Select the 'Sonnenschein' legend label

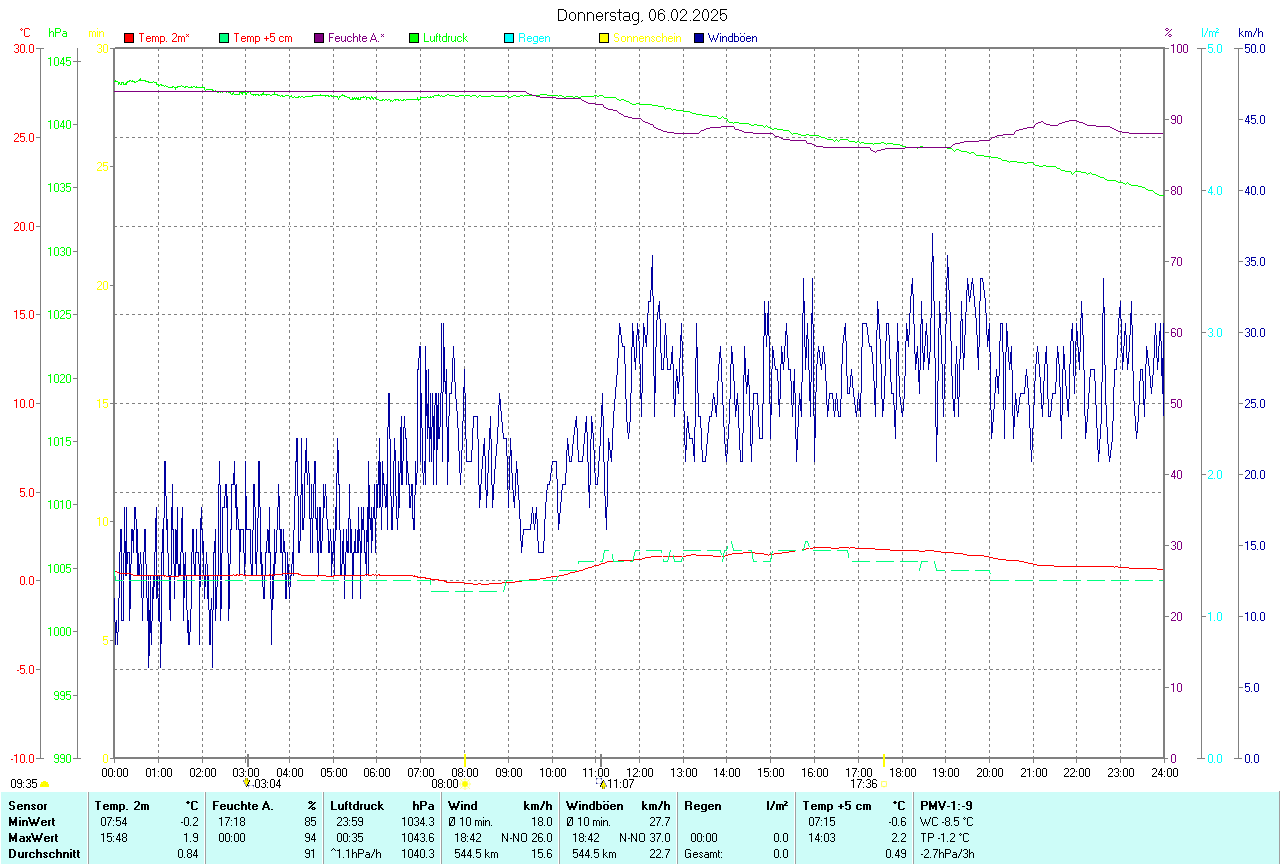(x=647, y=38)
